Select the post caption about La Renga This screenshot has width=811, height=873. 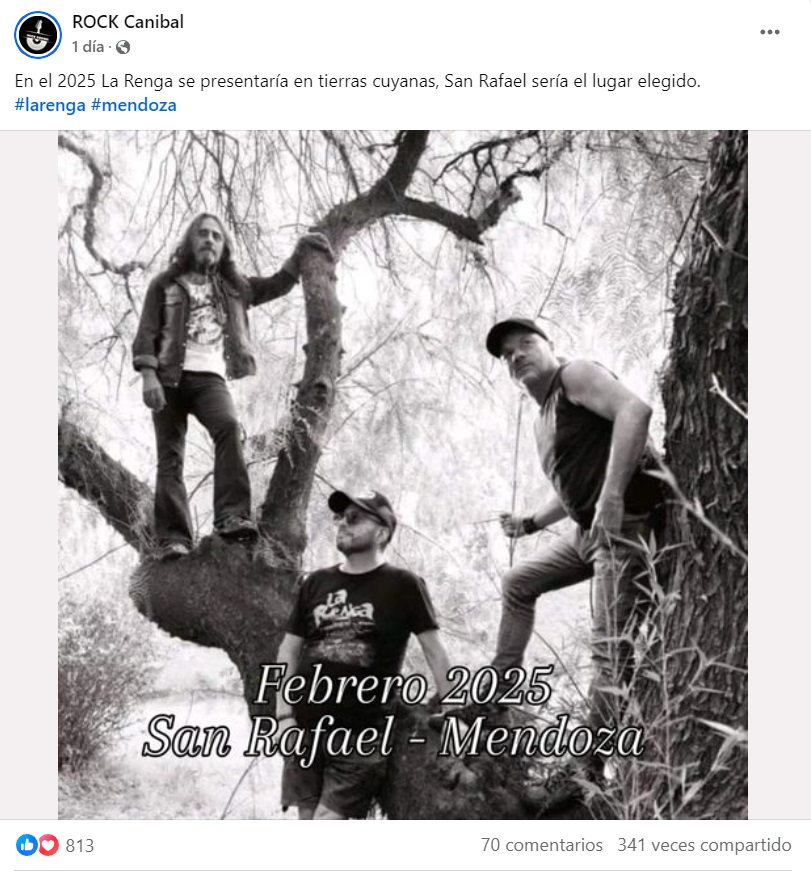[357, 81]
